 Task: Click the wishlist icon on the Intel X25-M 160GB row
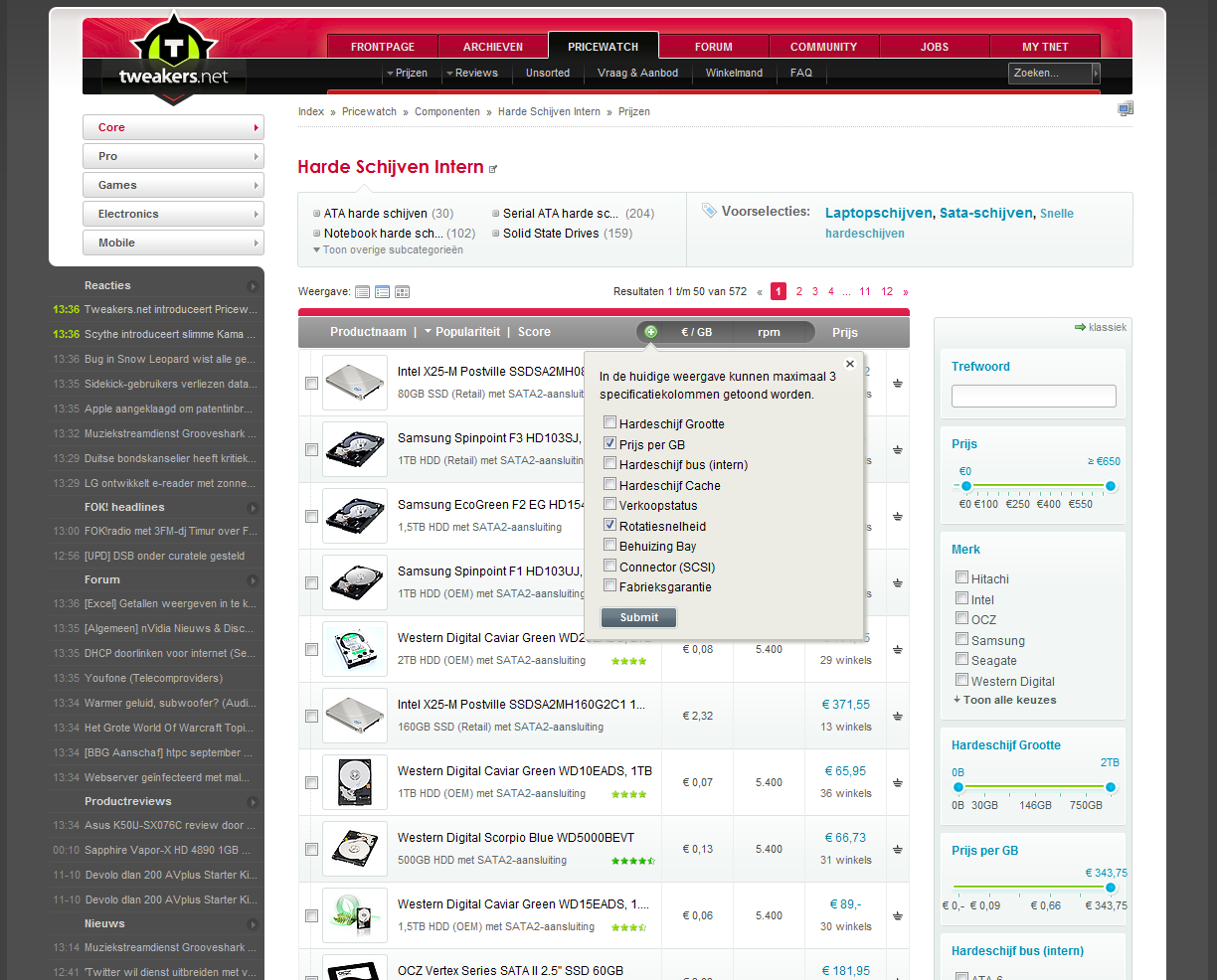[x=897, y=717]
